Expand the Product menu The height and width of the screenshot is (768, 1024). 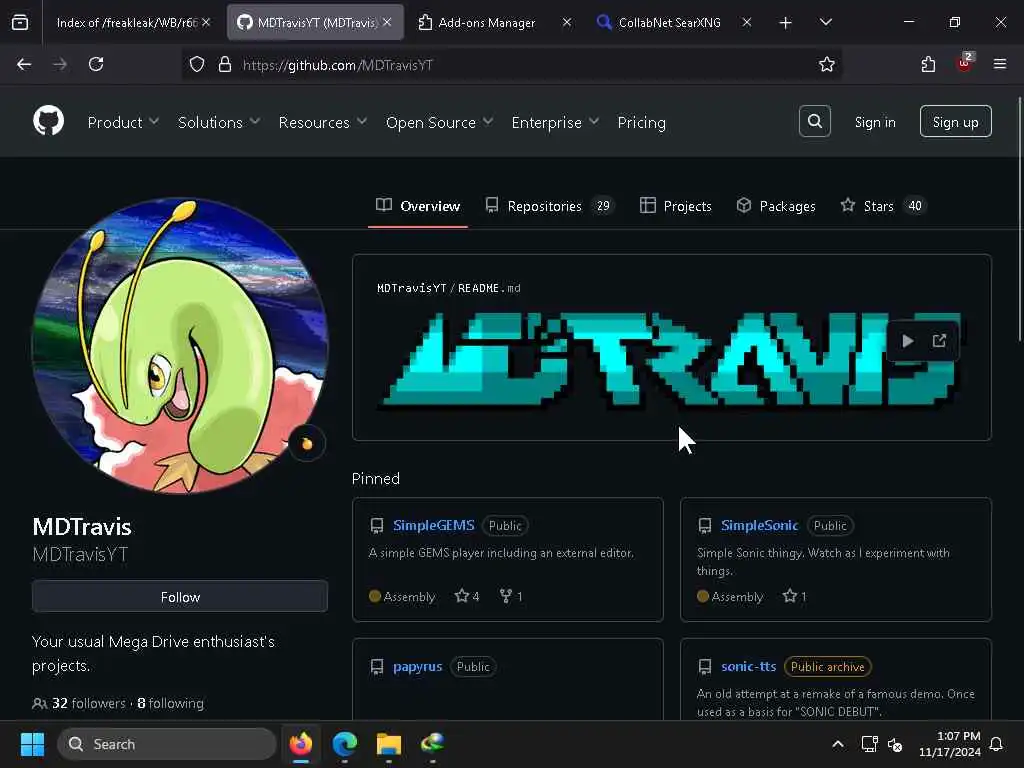(x=123, y=122)
